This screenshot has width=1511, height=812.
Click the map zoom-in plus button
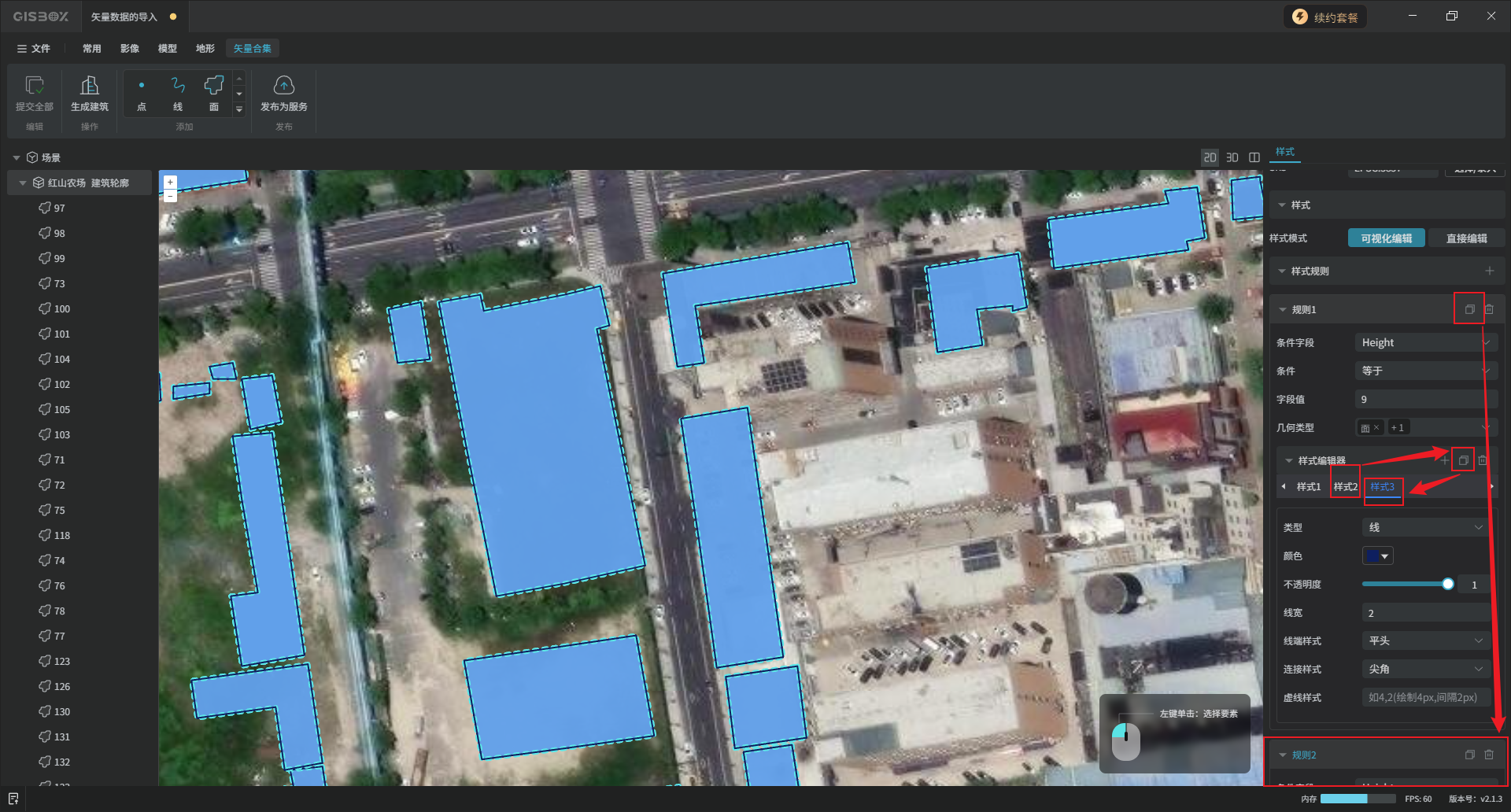point(170,183)
